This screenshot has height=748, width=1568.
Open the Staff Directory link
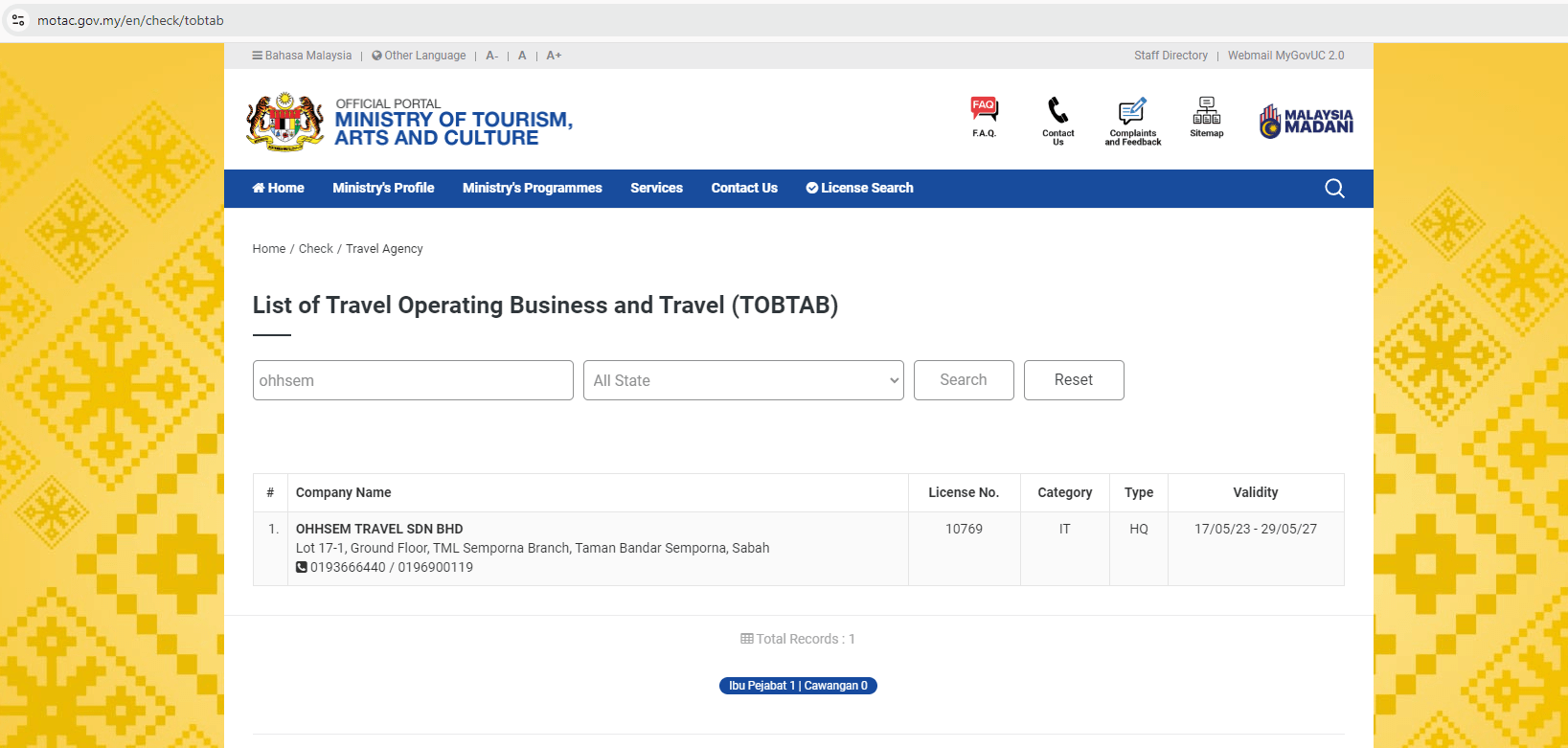1170,56
